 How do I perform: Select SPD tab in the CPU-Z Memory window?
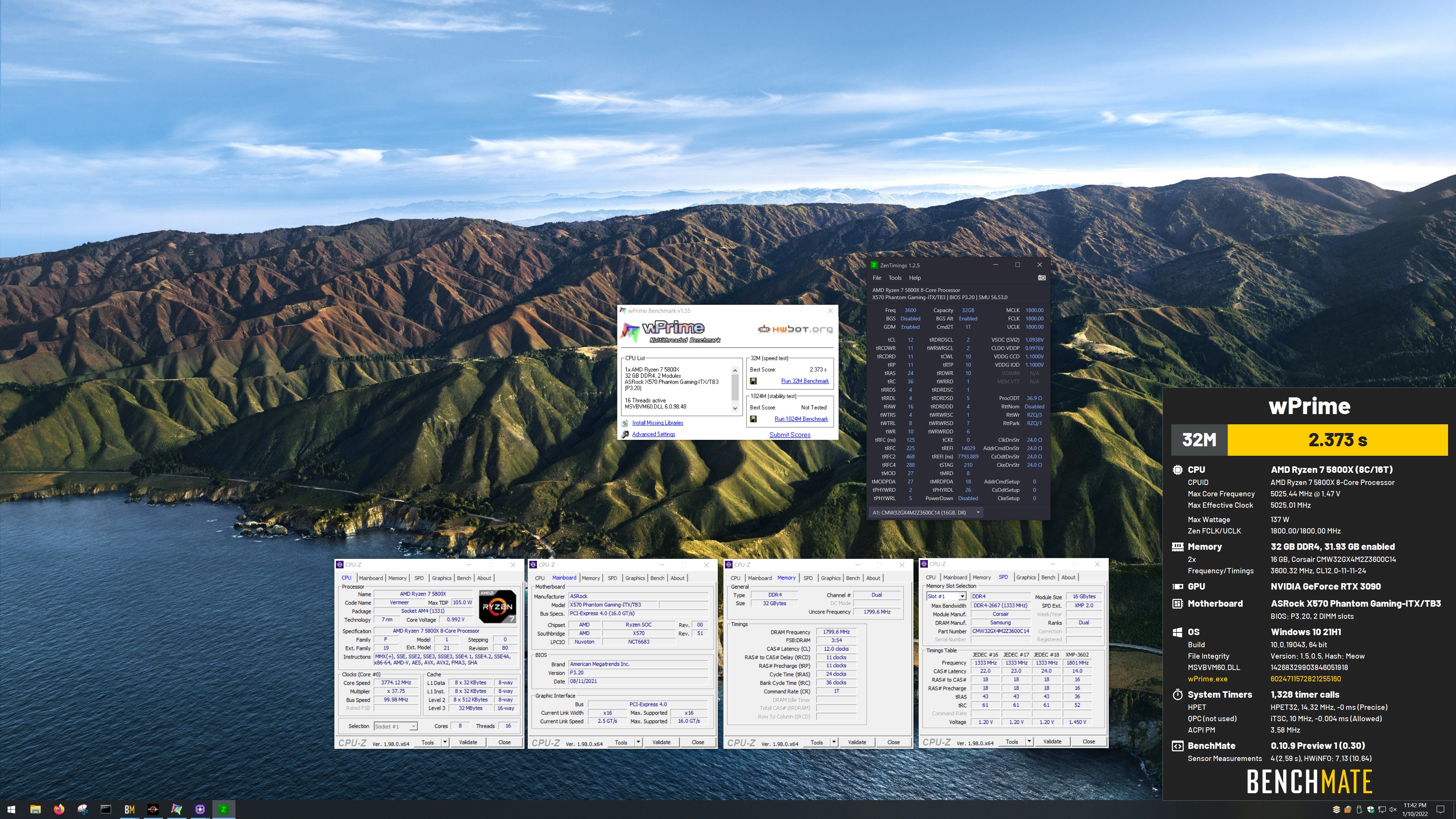pos(808,578)
